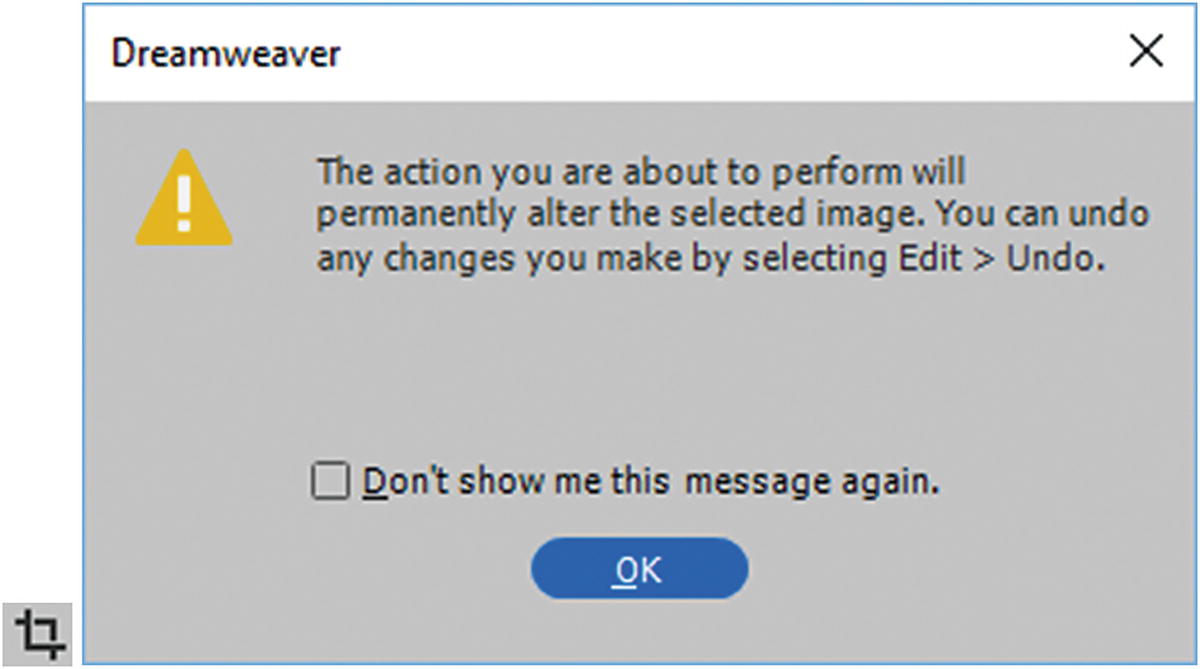
Task: Close the Dreamweaver dialog with X
Action: coord(1146,52)
